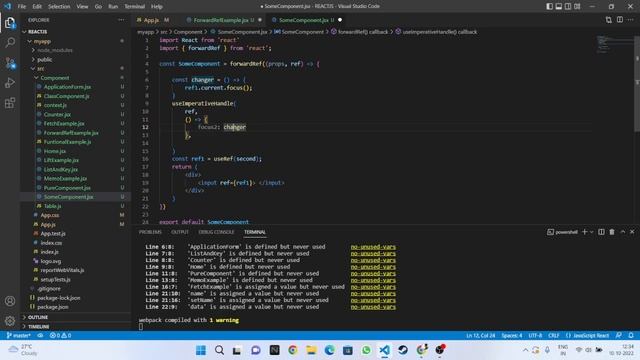Open the File menu

[22, 7]
